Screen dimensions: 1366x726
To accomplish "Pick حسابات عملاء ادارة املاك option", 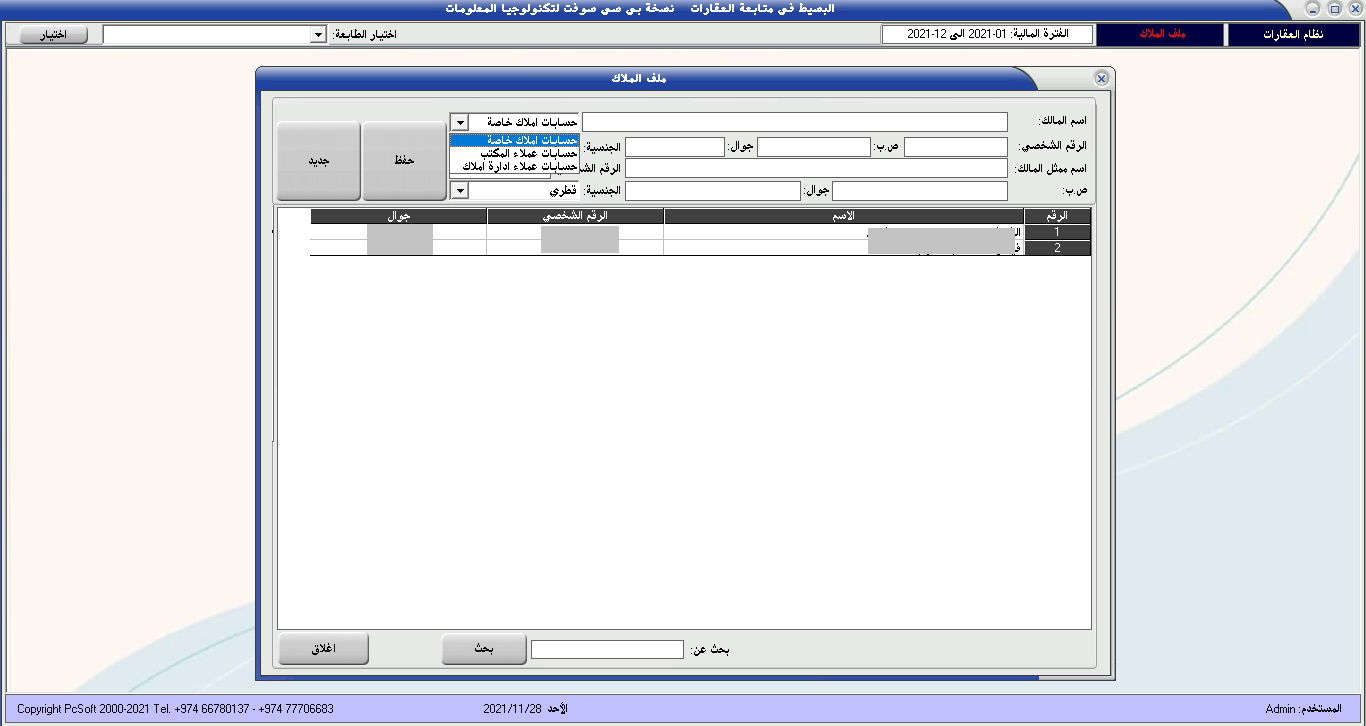I will pos(514,166).
